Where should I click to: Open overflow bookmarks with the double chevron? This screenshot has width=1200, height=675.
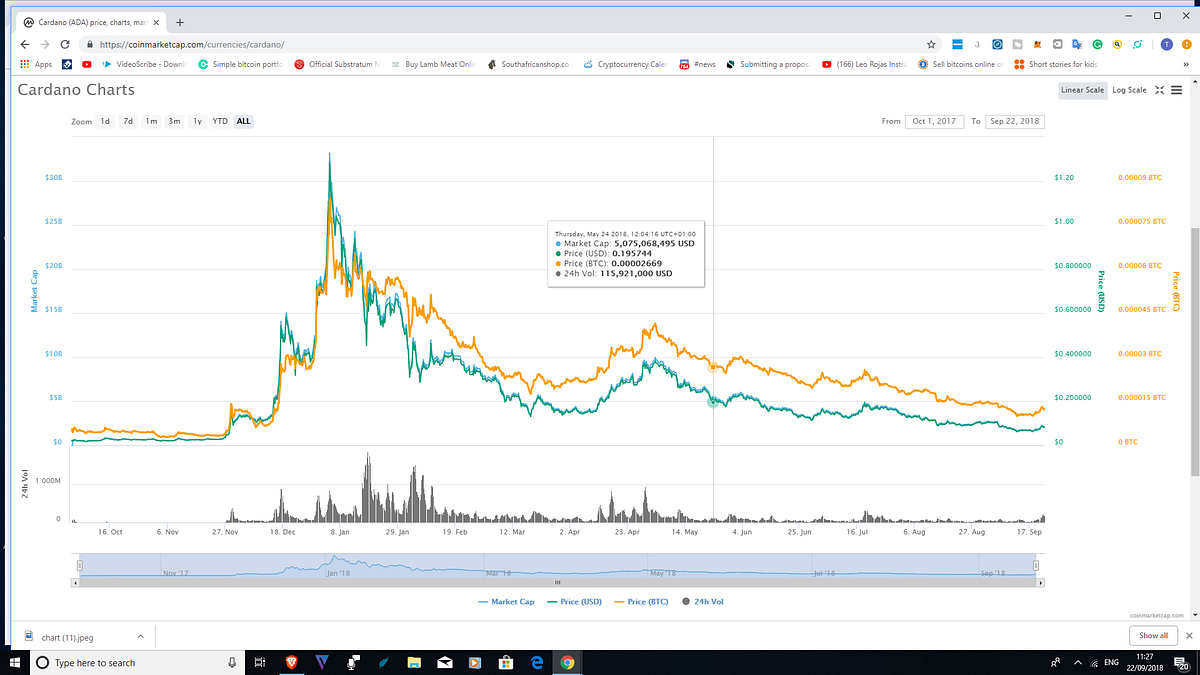click(x=1185, y=63)
